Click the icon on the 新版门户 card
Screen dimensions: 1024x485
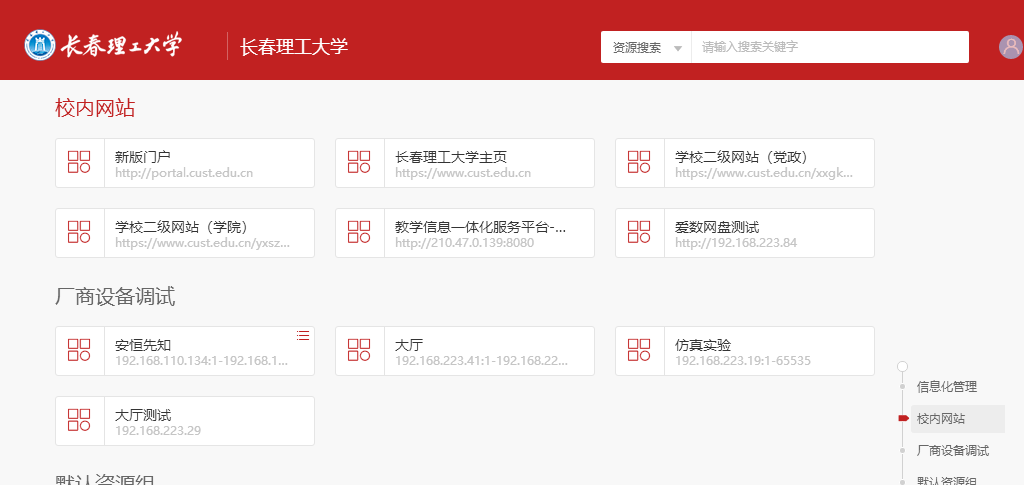[x=80, y=163]
